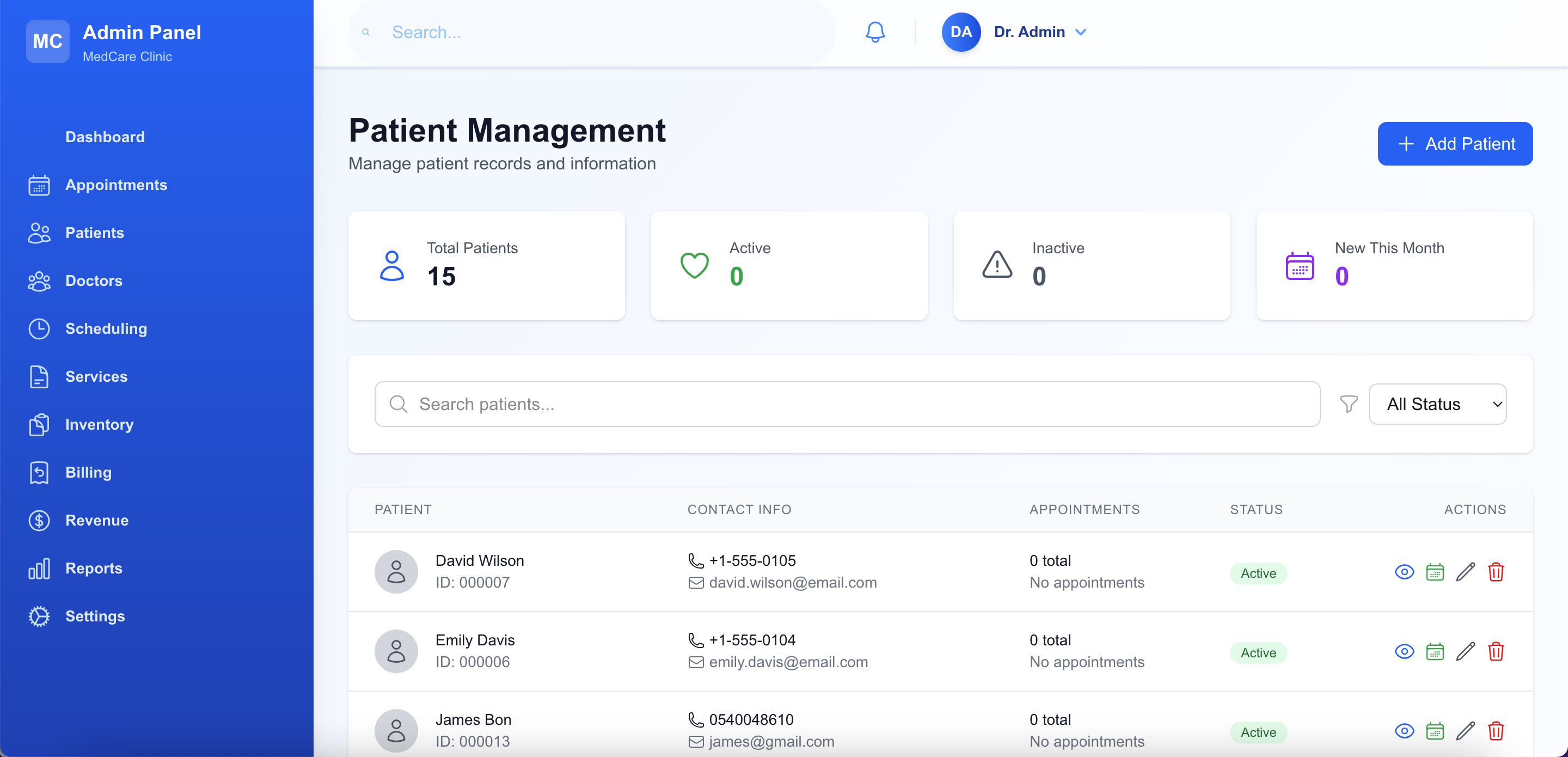The height and width of the screenshot is (757, 1568).
Task: View James Bon's details using the eye icon
Action: click(1404, 730)
